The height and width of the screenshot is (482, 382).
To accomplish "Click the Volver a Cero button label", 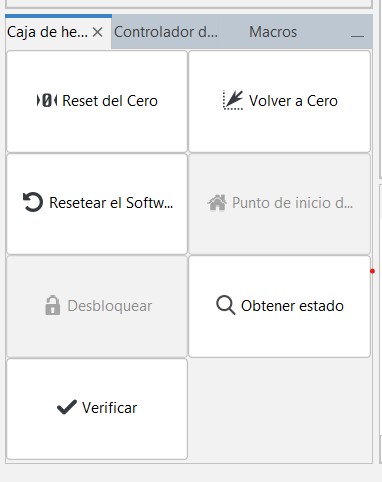I will (293, 101).
